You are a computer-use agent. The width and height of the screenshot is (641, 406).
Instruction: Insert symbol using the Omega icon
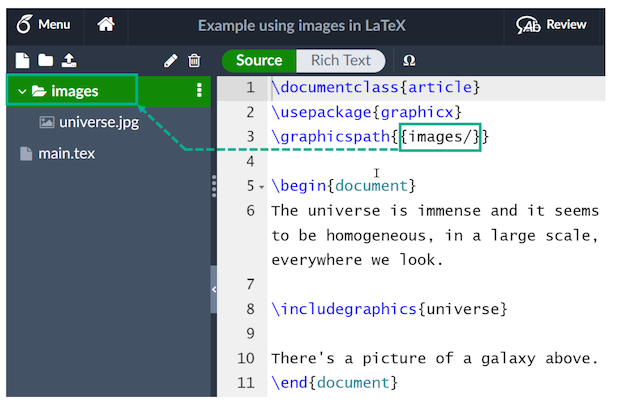[409, 60]
